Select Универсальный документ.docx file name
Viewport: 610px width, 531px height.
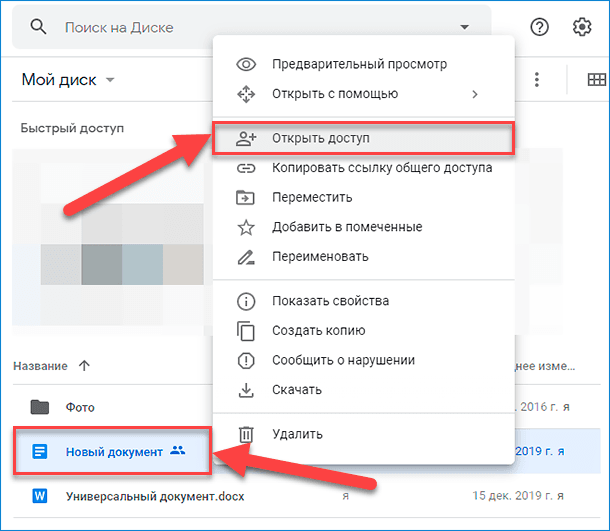pos(155,496)
